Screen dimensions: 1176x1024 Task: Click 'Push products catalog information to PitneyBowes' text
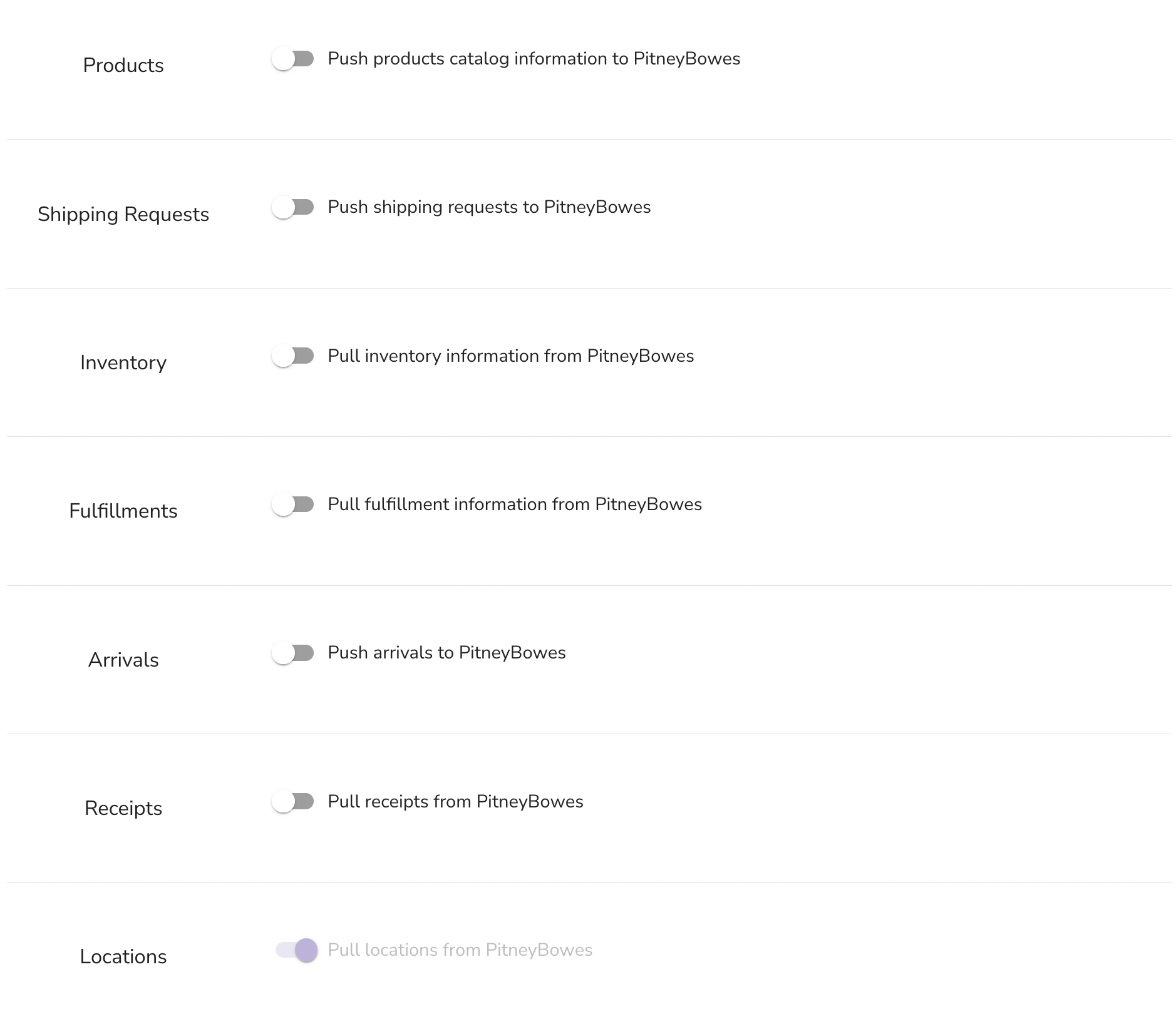click(534, 59)
